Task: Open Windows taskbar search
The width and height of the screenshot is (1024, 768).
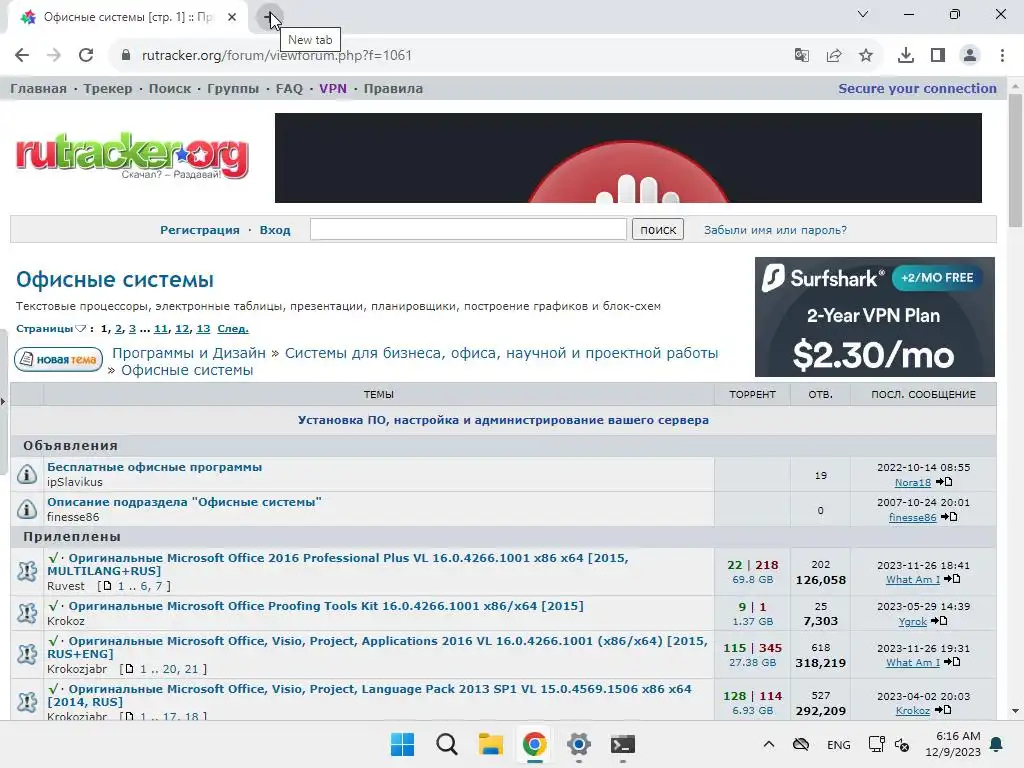Action: click(447, 744)
